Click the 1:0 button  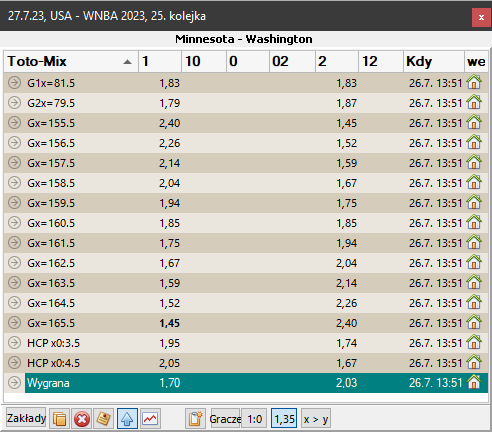point(254,419)
